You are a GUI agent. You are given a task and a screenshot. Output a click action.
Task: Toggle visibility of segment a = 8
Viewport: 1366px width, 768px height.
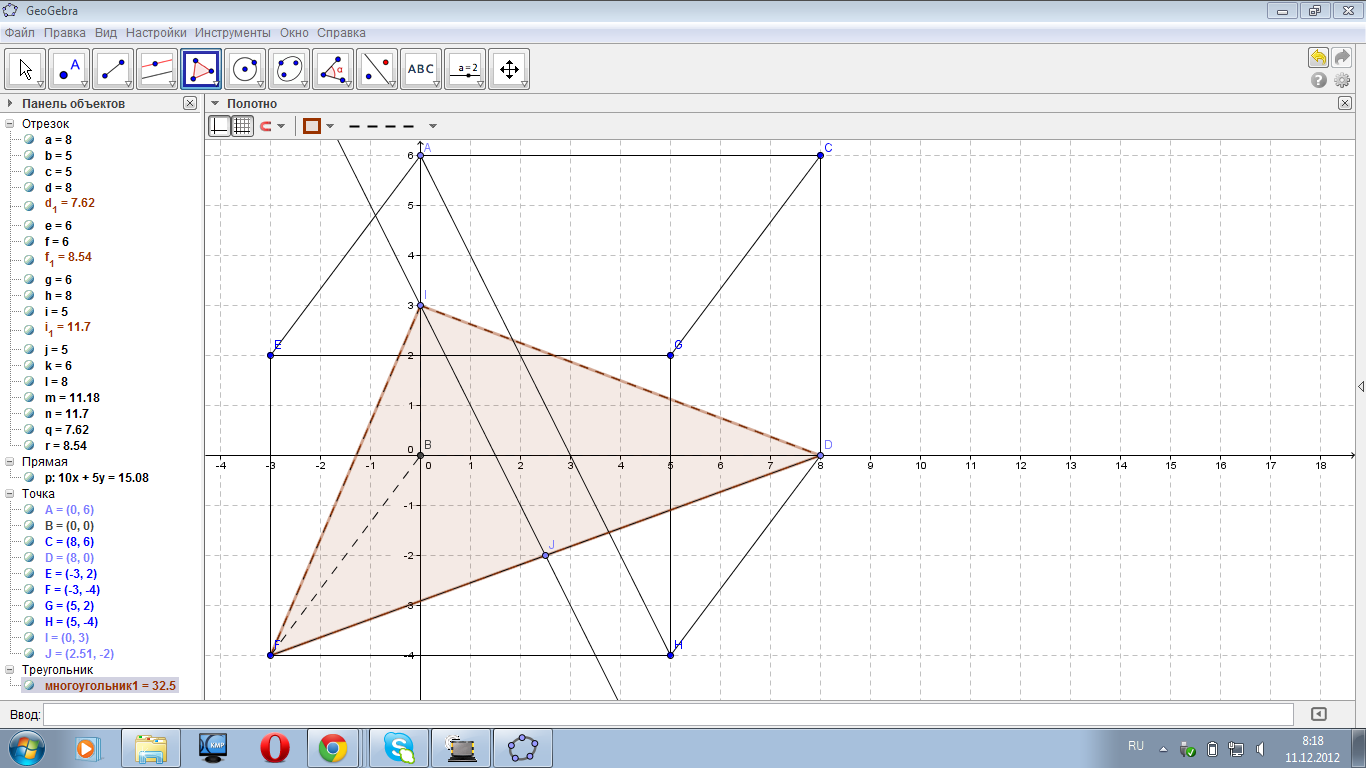[x=30, y=140]
